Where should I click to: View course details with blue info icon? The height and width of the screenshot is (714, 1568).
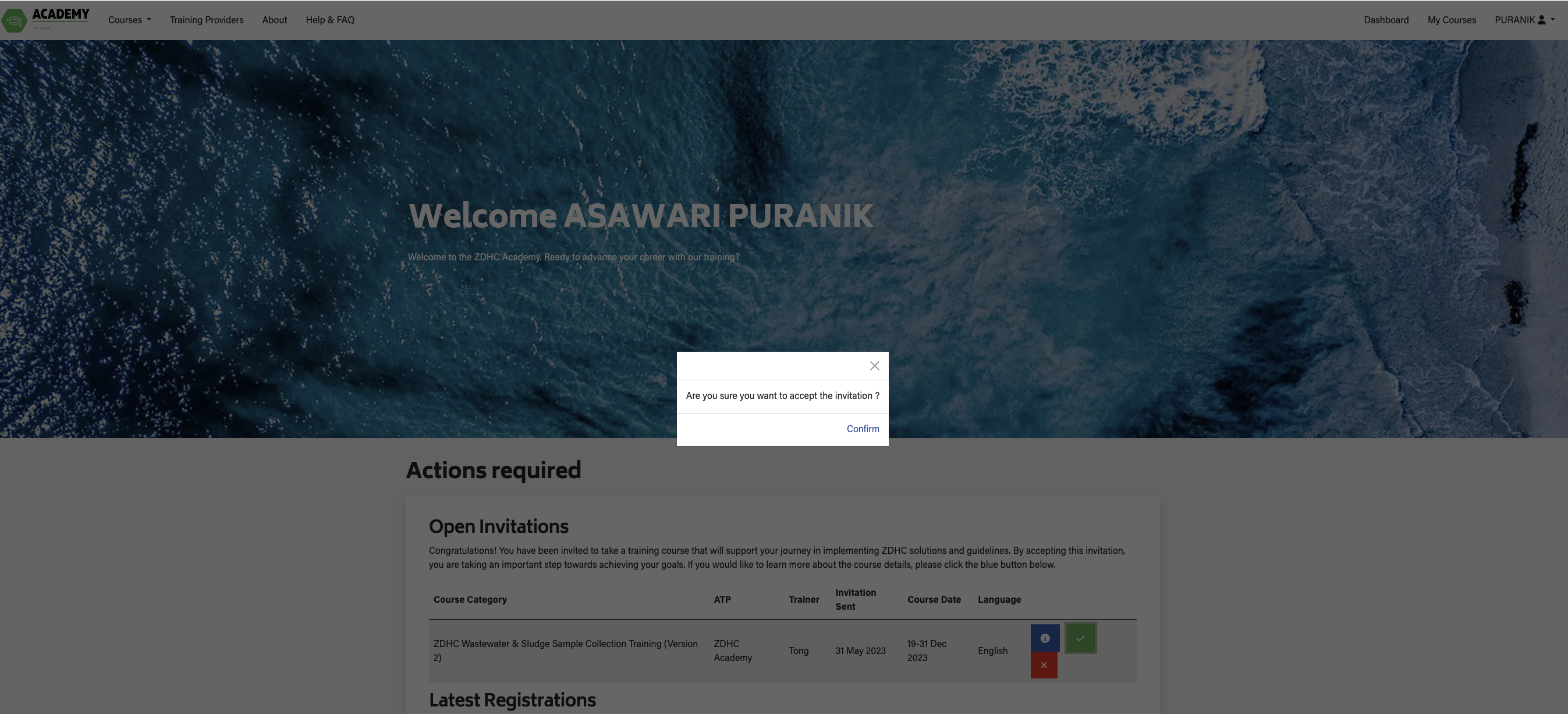pyautogui.click(x=1045, y=638)
